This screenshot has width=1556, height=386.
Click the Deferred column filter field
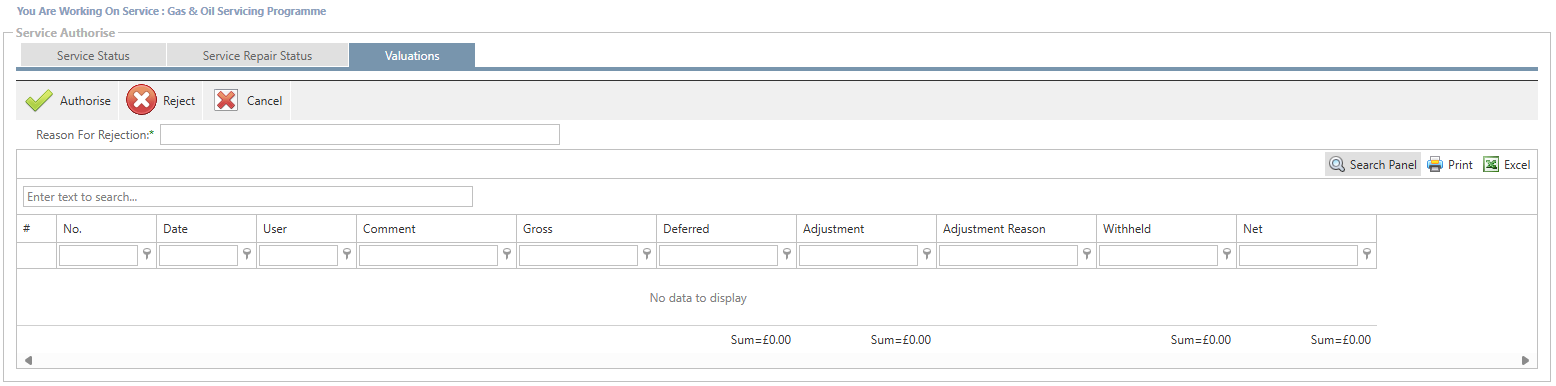point(718,256)
